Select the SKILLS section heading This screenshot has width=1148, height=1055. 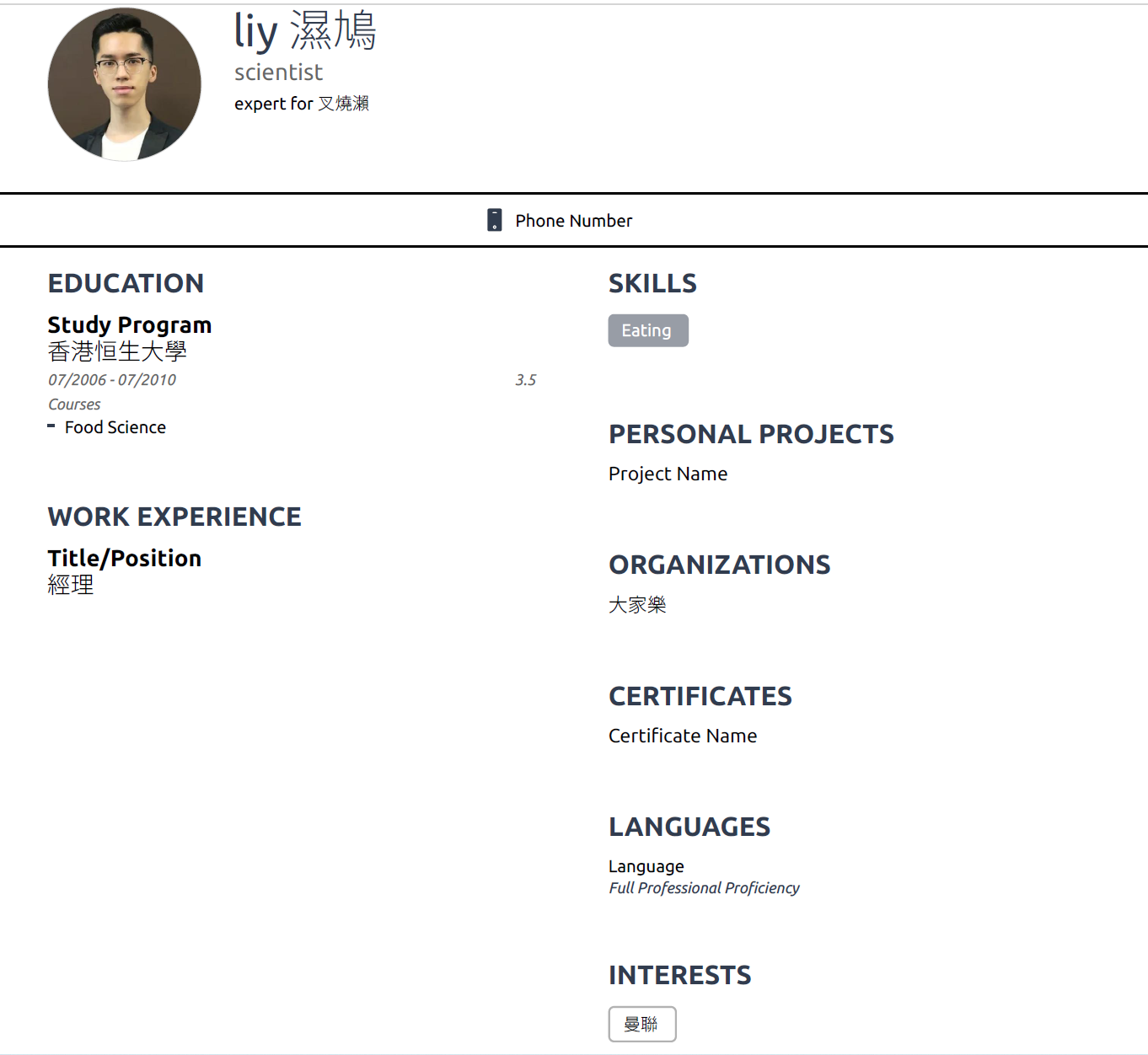pyautogui.click(x=652, y=283)
